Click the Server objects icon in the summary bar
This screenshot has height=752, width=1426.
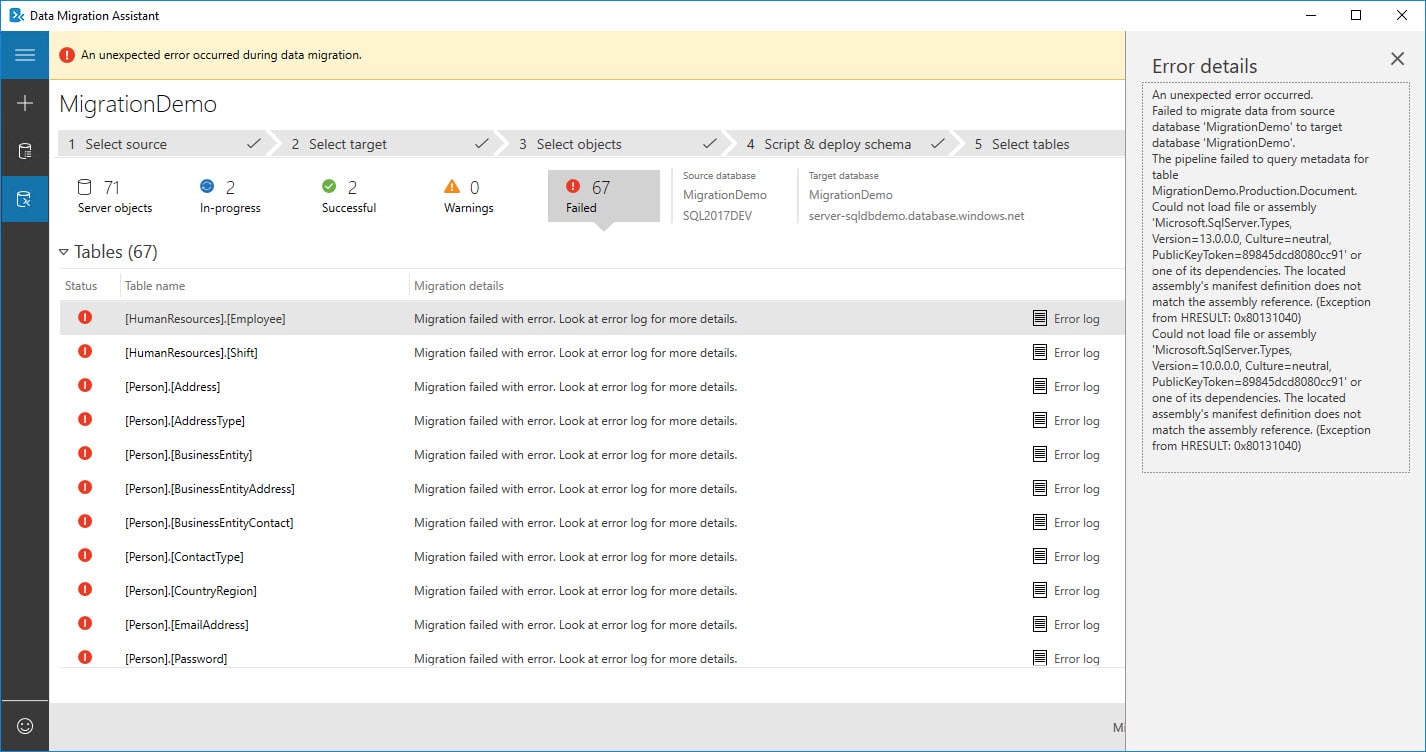coord(85,188)
